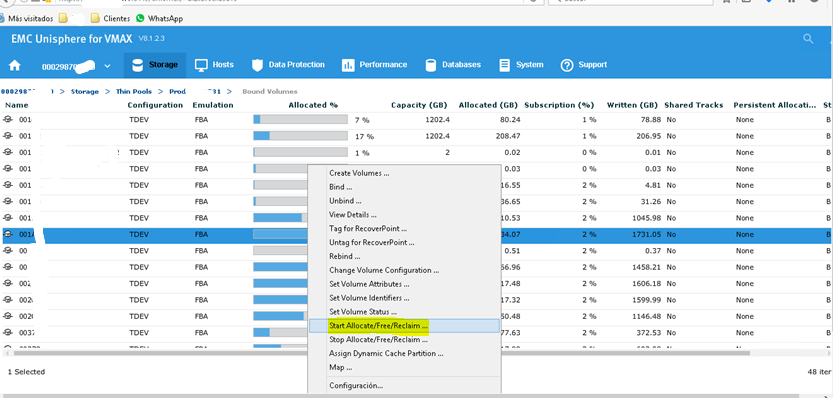Sort by Allocated (GB) column header
The width and height of the screenshot is (833, 401).
488,105
